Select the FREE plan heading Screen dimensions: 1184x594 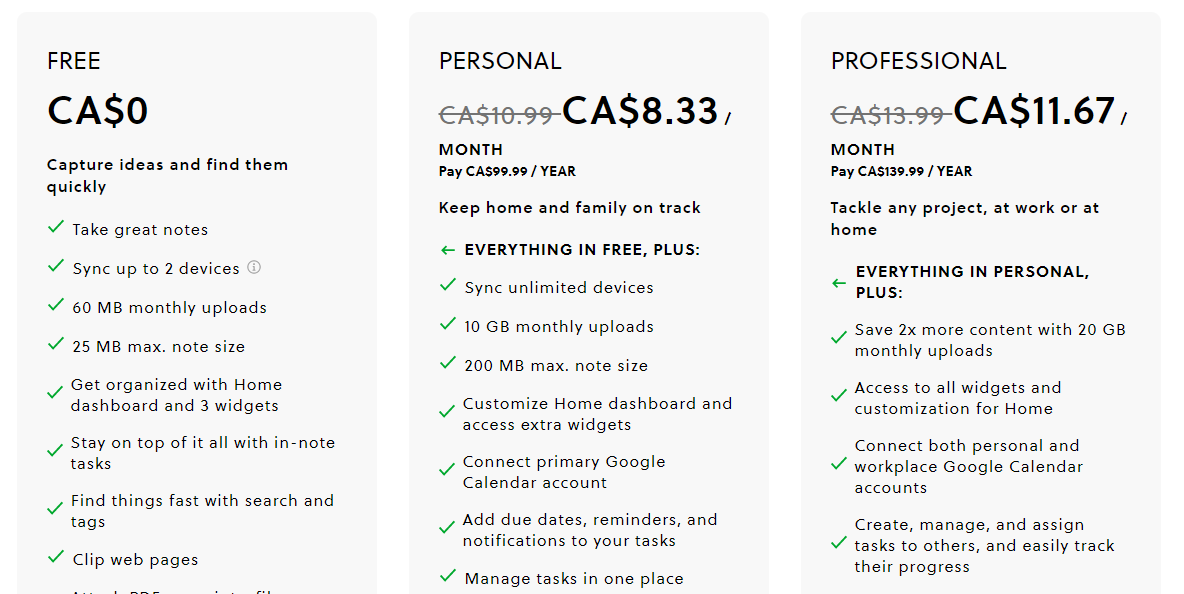click(x=74, y=61)
